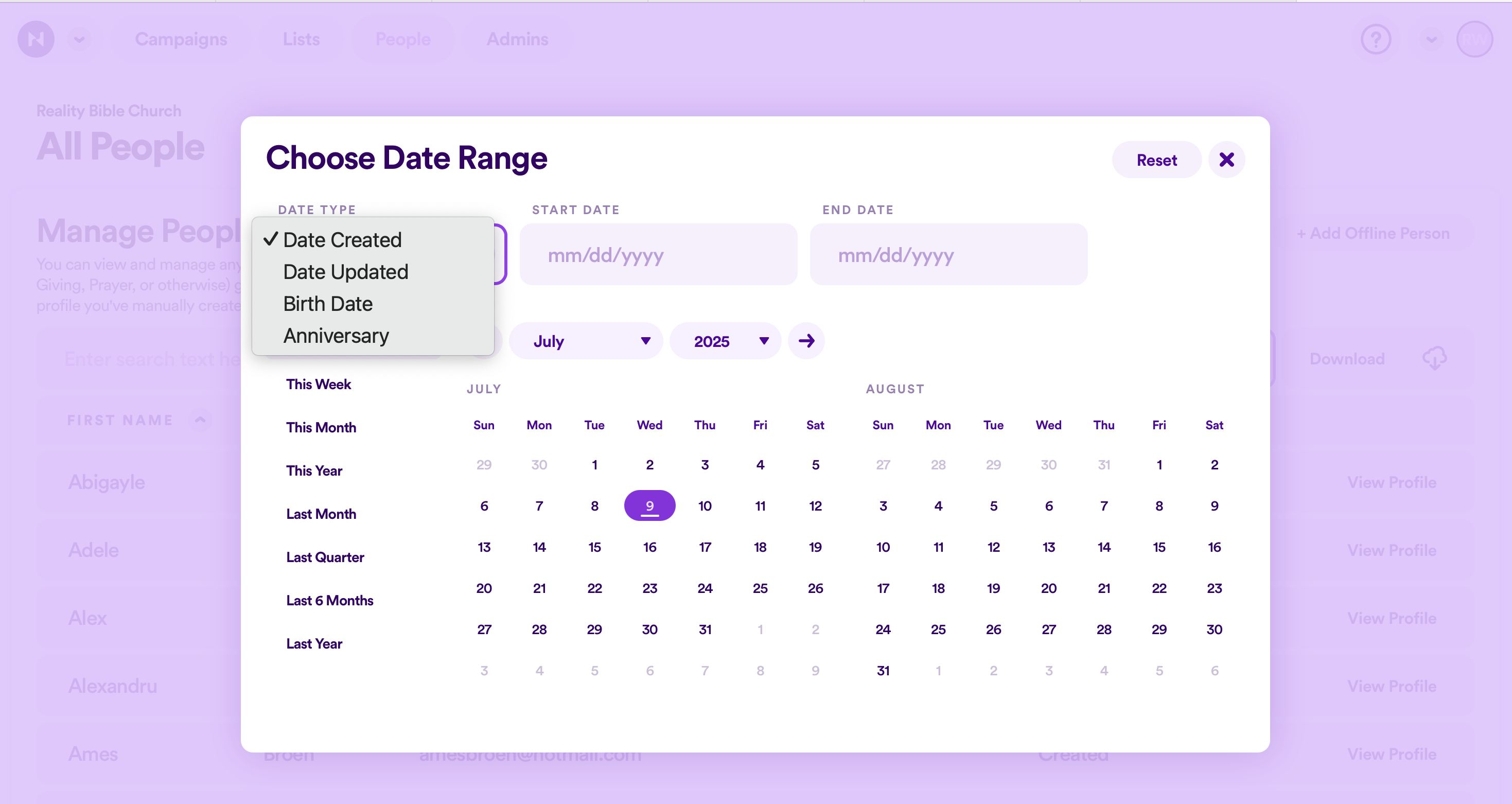Select Last Month preset
1512x804 pixels.
point(321,514)
